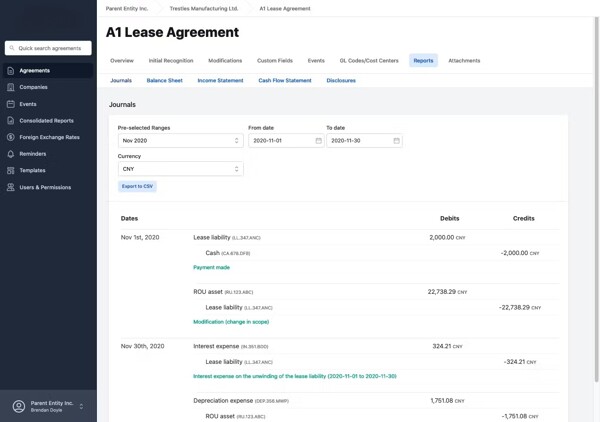
Task: Click the Users & Permissions people icon
Action: coord(11,187)
